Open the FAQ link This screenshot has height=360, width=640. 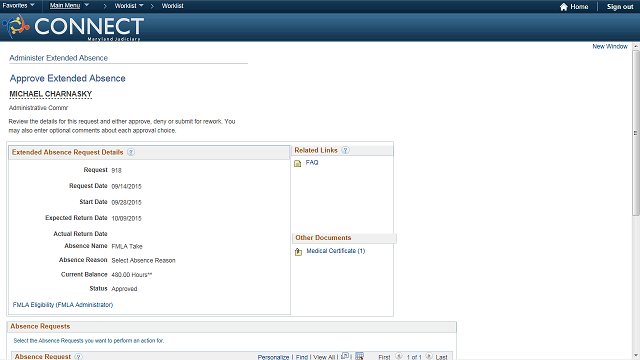(312, 162)
